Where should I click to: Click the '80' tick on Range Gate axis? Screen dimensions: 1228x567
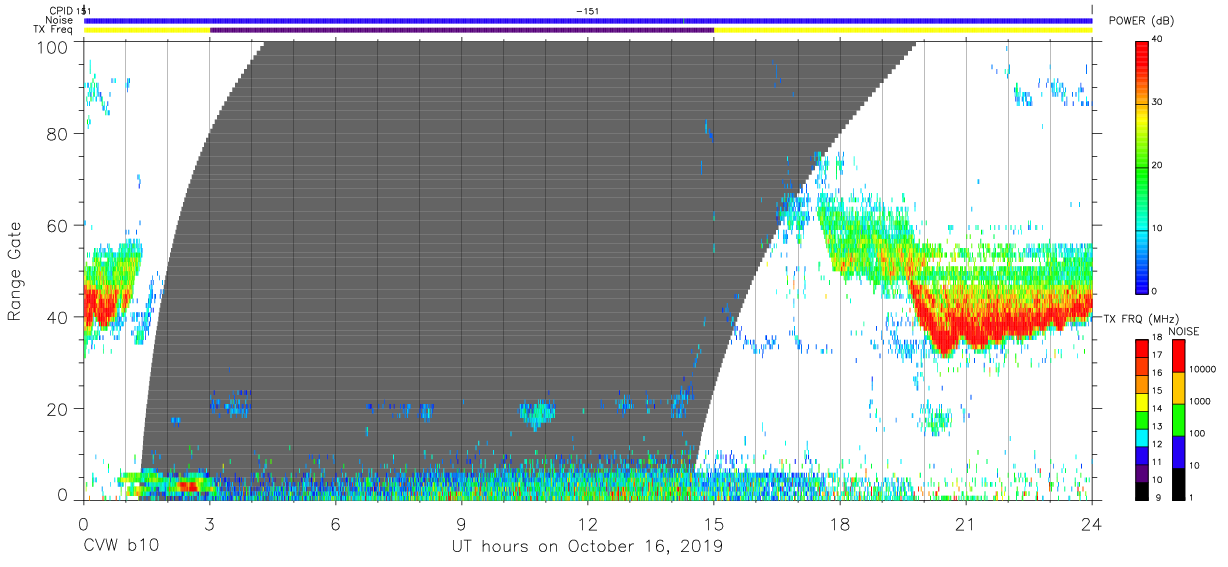tap(56, 134)
